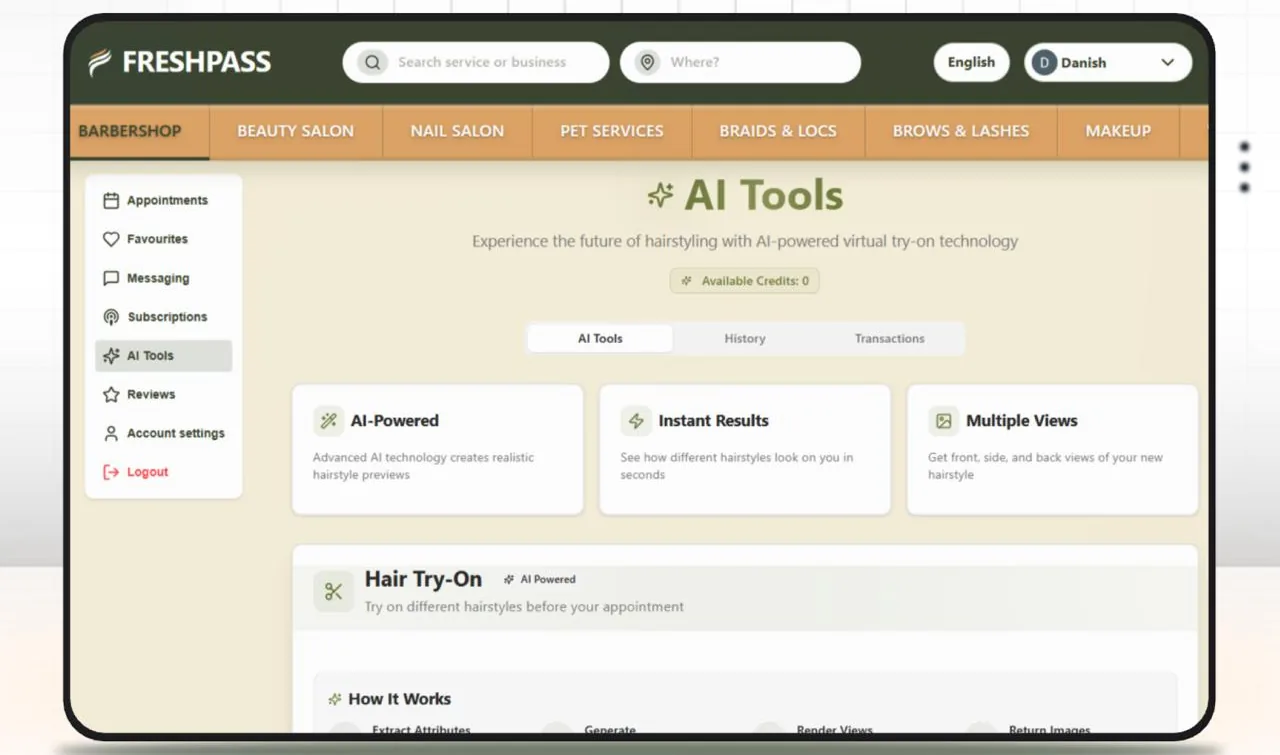This screenshot has height=755, width=1280.
Task: Click the Appointments calendar icon
Action: point(111,200)
